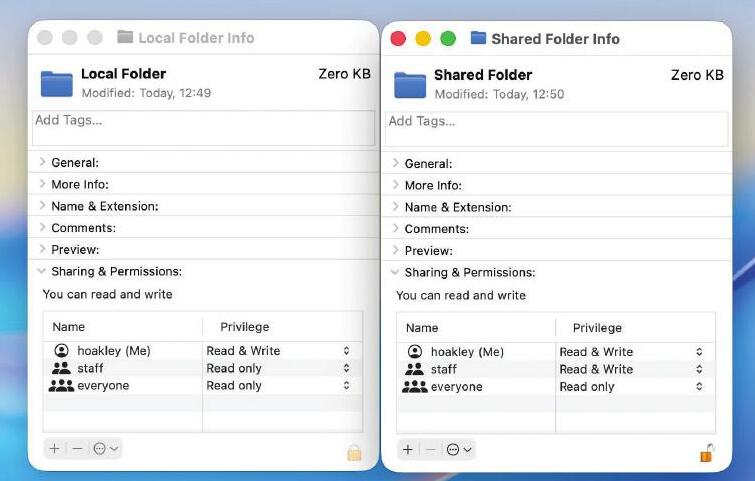
Task: Change staff privilege in Shared Folder Info
Action: coord(630,369)
